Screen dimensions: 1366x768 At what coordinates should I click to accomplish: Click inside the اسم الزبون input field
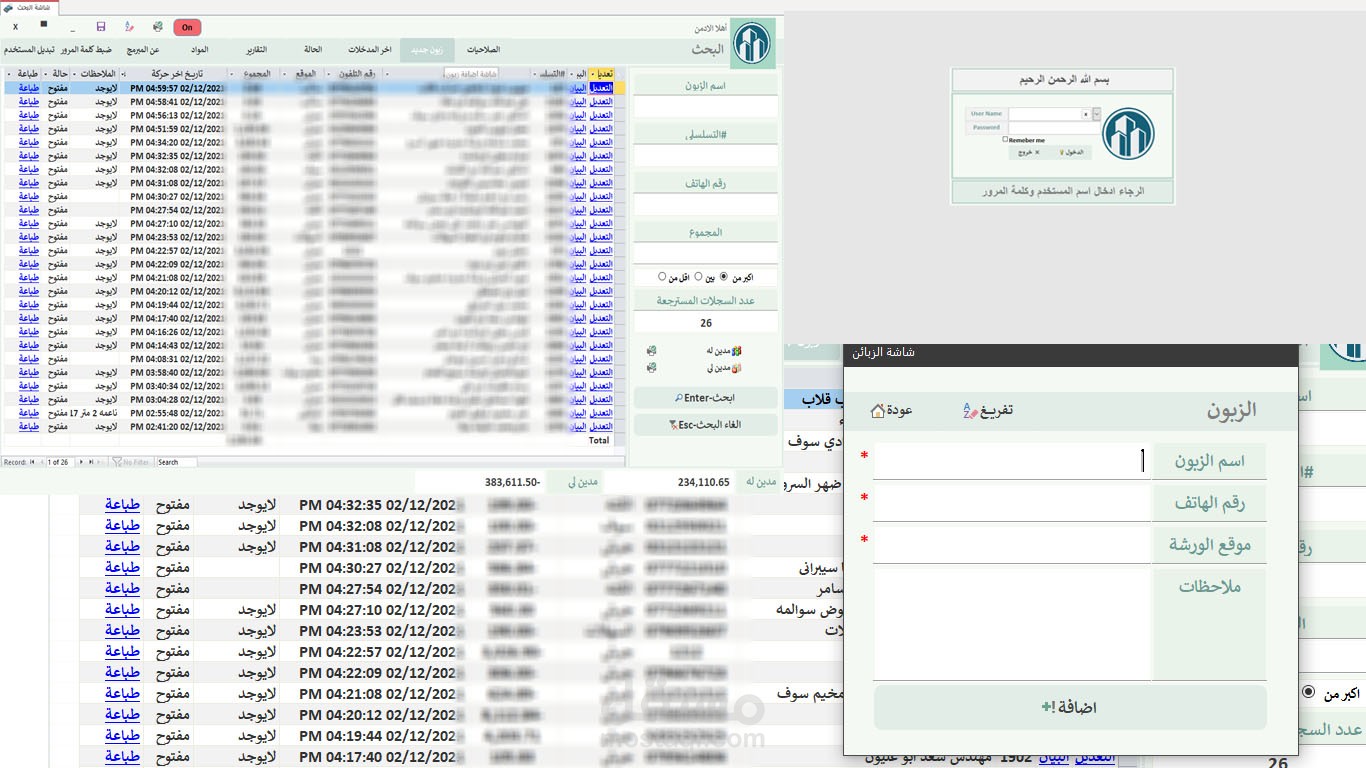click(1010, 460)
